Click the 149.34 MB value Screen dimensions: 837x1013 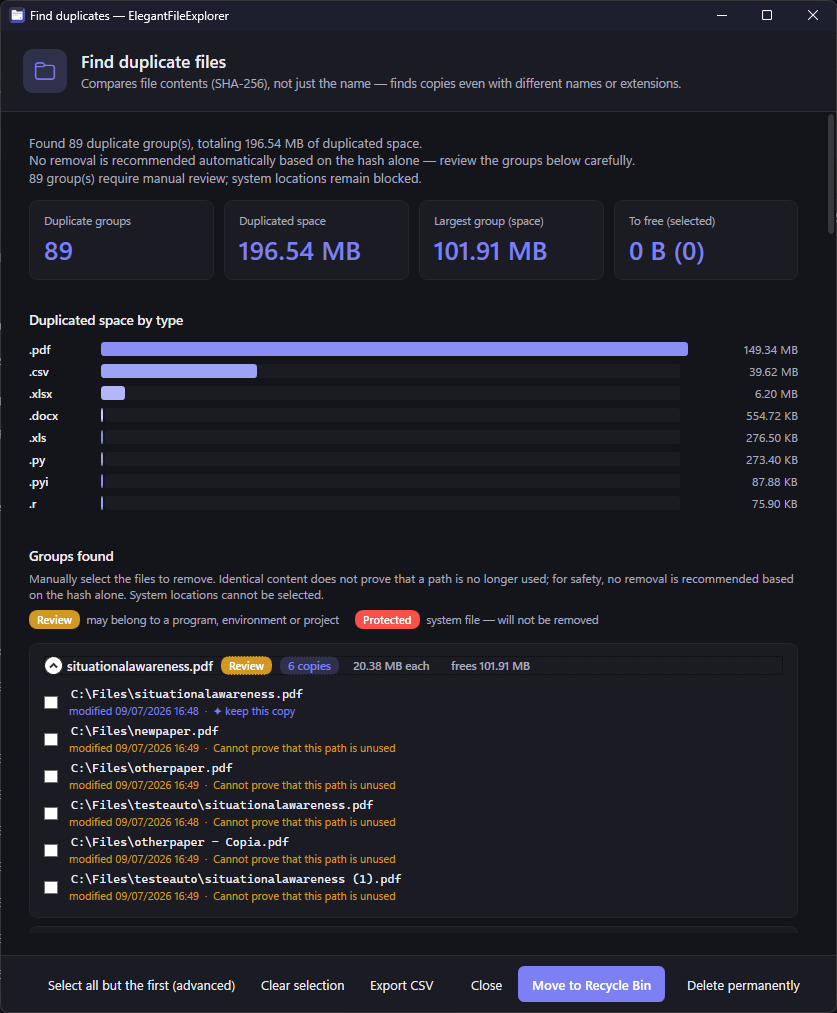coord(770,350)
